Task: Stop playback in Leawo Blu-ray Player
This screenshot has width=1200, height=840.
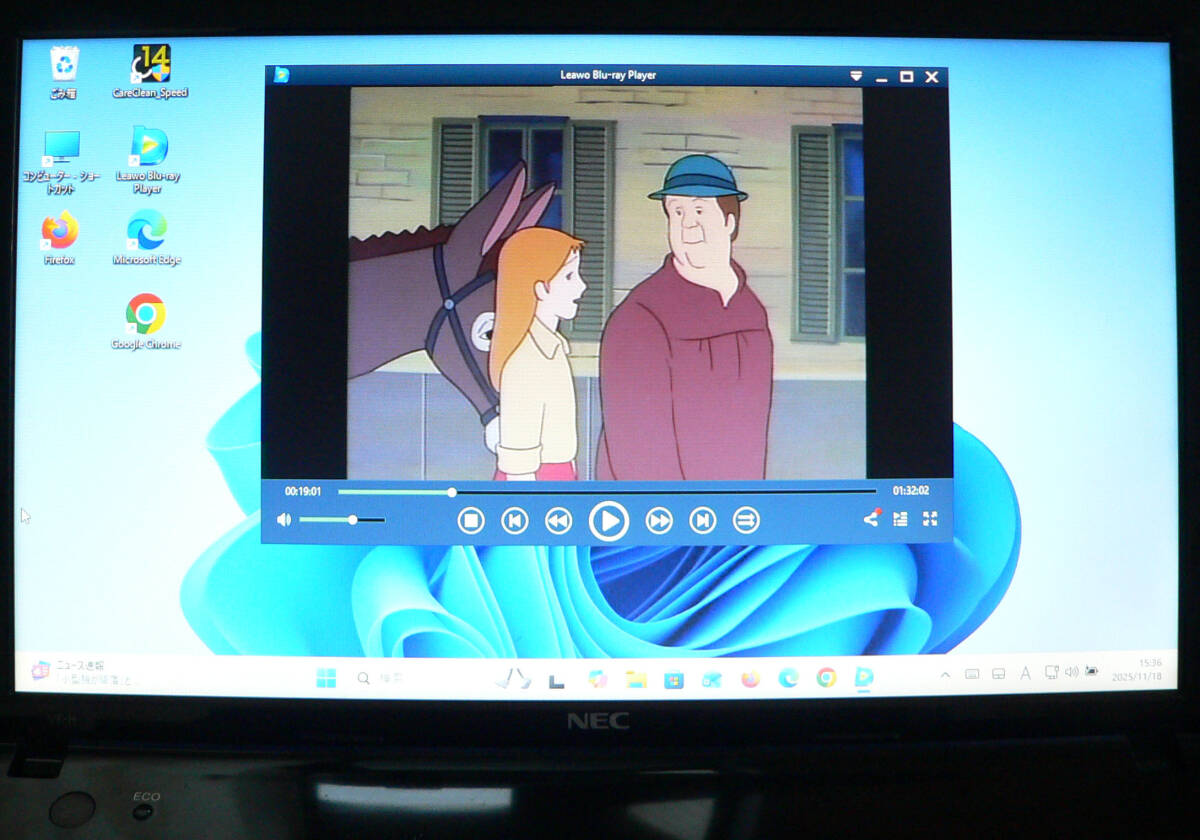Action: [x=471, y=520]
